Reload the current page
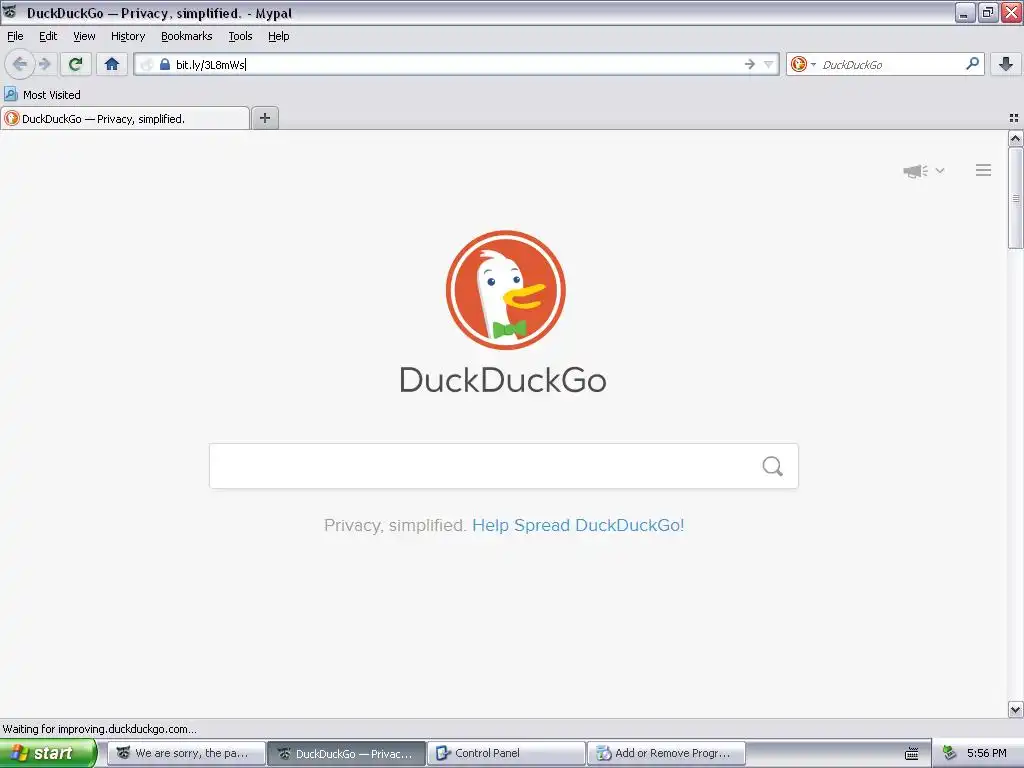1024x768 pixels. pyautogui.click(x=76, y=64)
